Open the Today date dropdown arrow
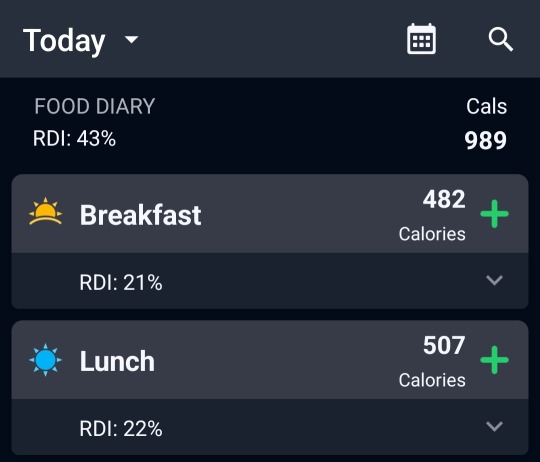The width and height of the screenshot is (540, 462). click(x=132, y=40)
